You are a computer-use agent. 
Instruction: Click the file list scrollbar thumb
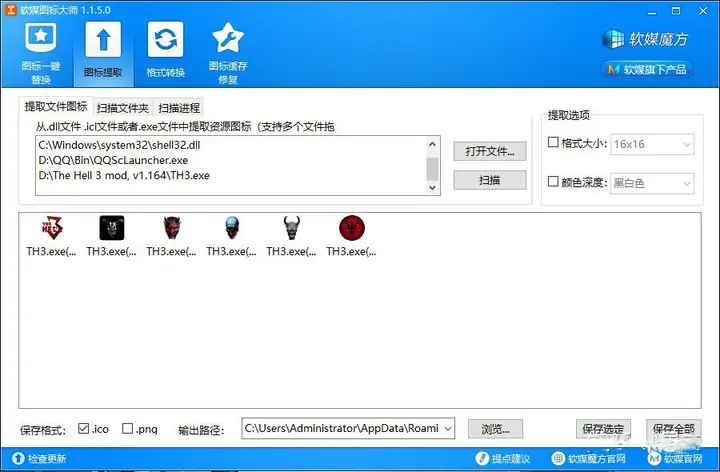pos(432,169)
